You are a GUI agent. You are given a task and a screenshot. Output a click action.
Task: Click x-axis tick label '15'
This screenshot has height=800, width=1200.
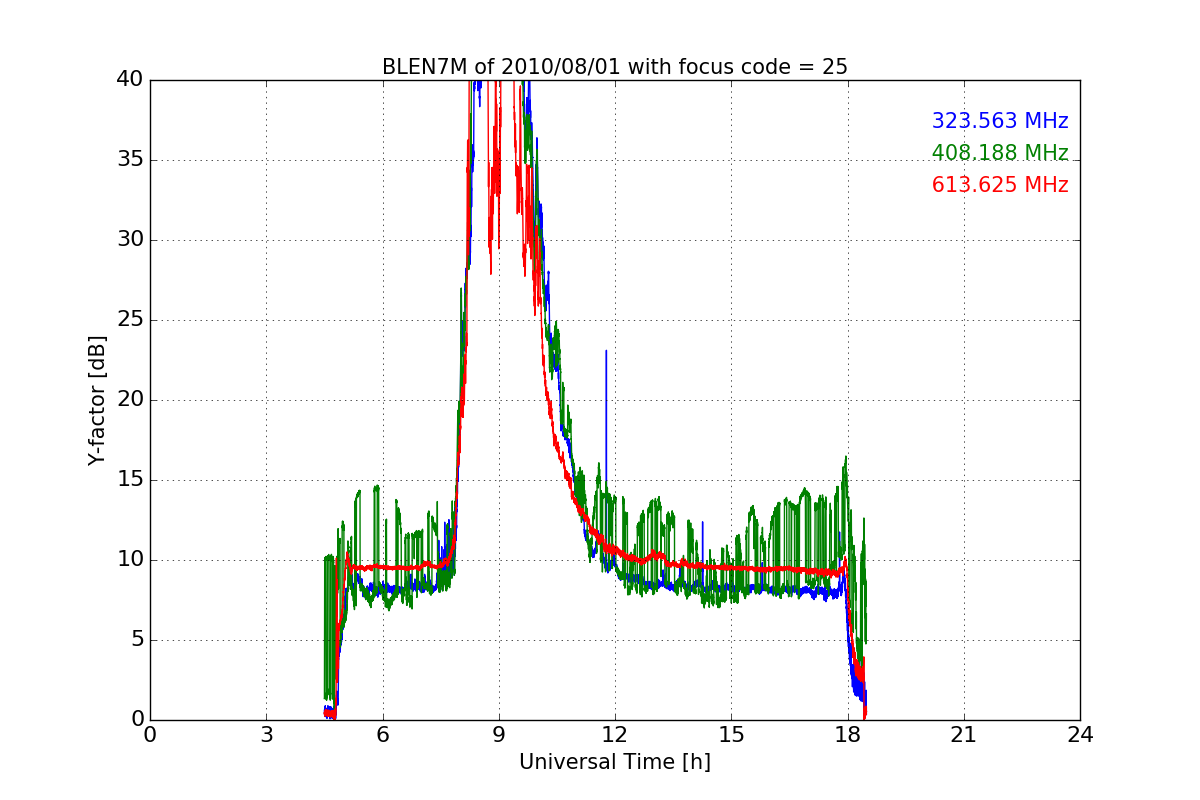tap(731, 734)
